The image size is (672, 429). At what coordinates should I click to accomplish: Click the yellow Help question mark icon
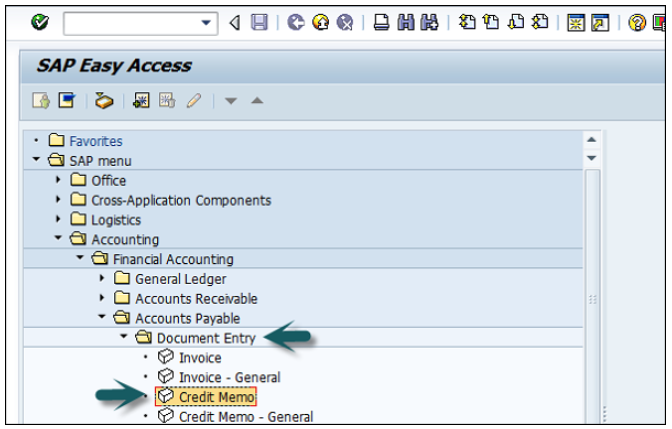click(x=637, y=22)
